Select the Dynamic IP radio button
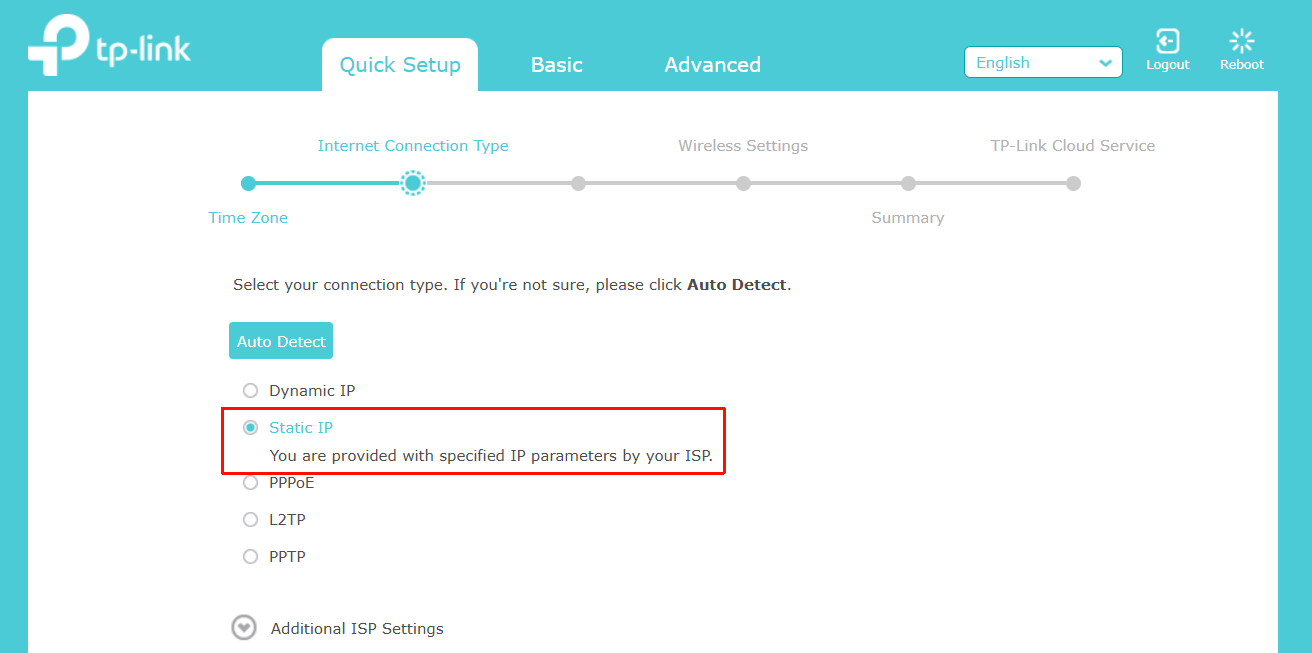 click(250, 390)
